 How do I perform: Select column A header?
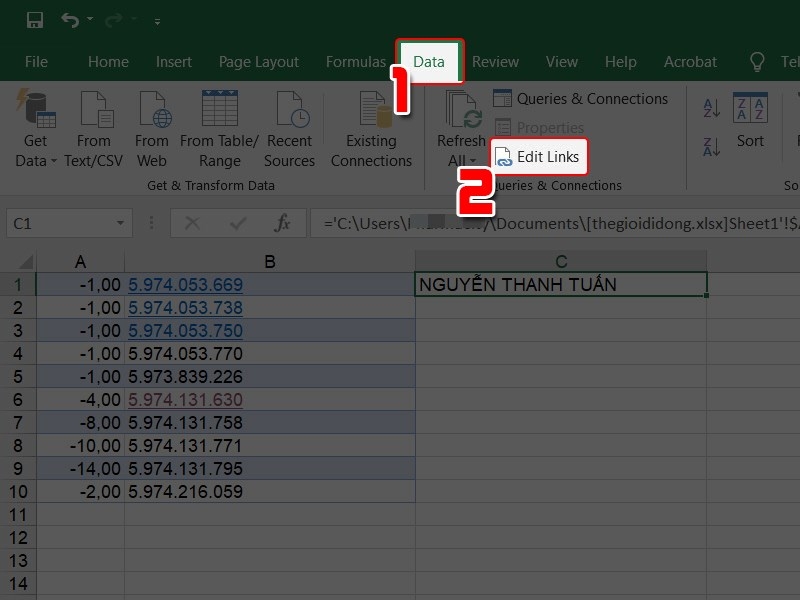point(81,261)
